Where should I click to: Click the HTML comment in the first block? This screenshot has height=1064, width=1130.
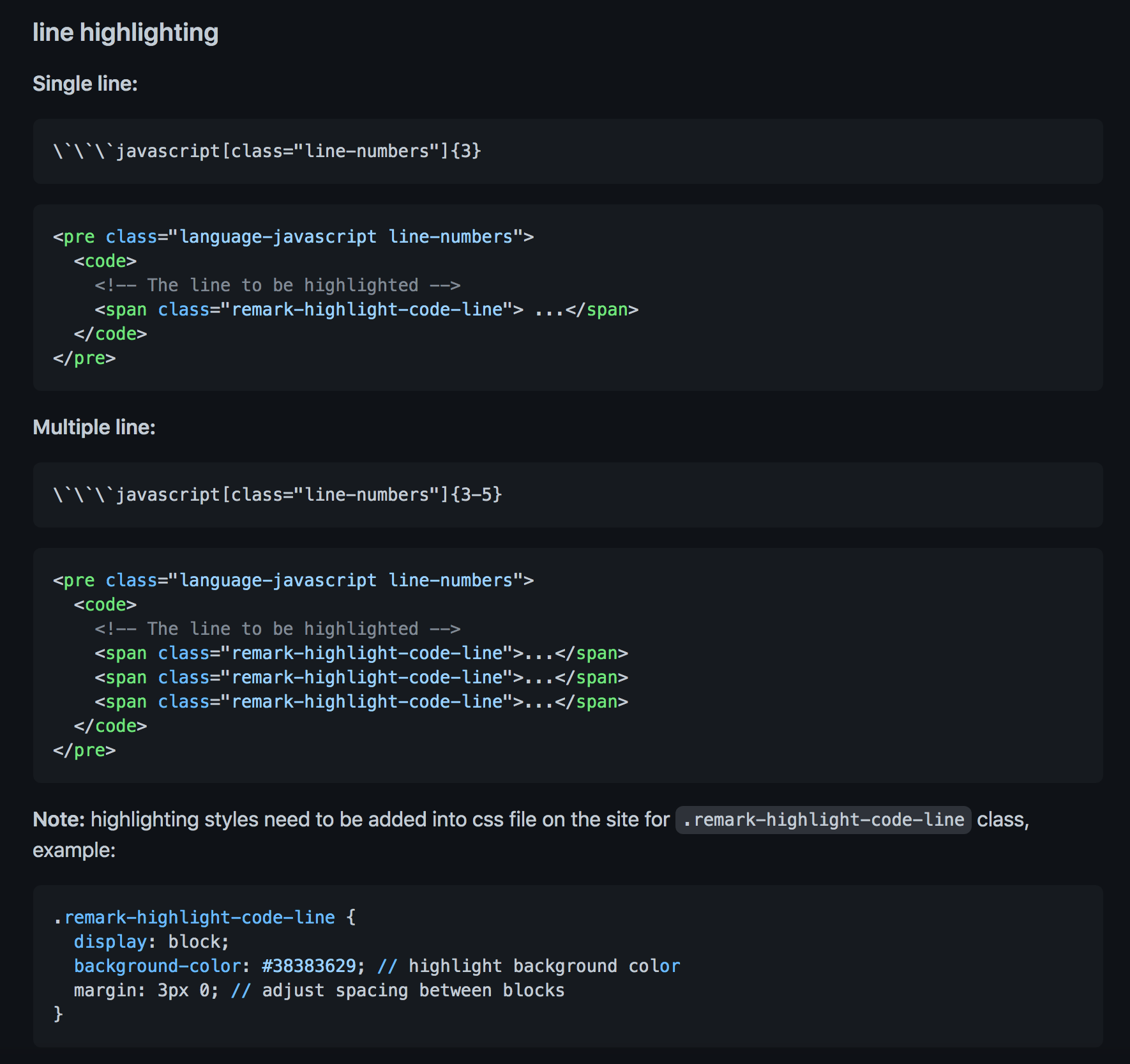pyautogui.click(x=278, y=285)
